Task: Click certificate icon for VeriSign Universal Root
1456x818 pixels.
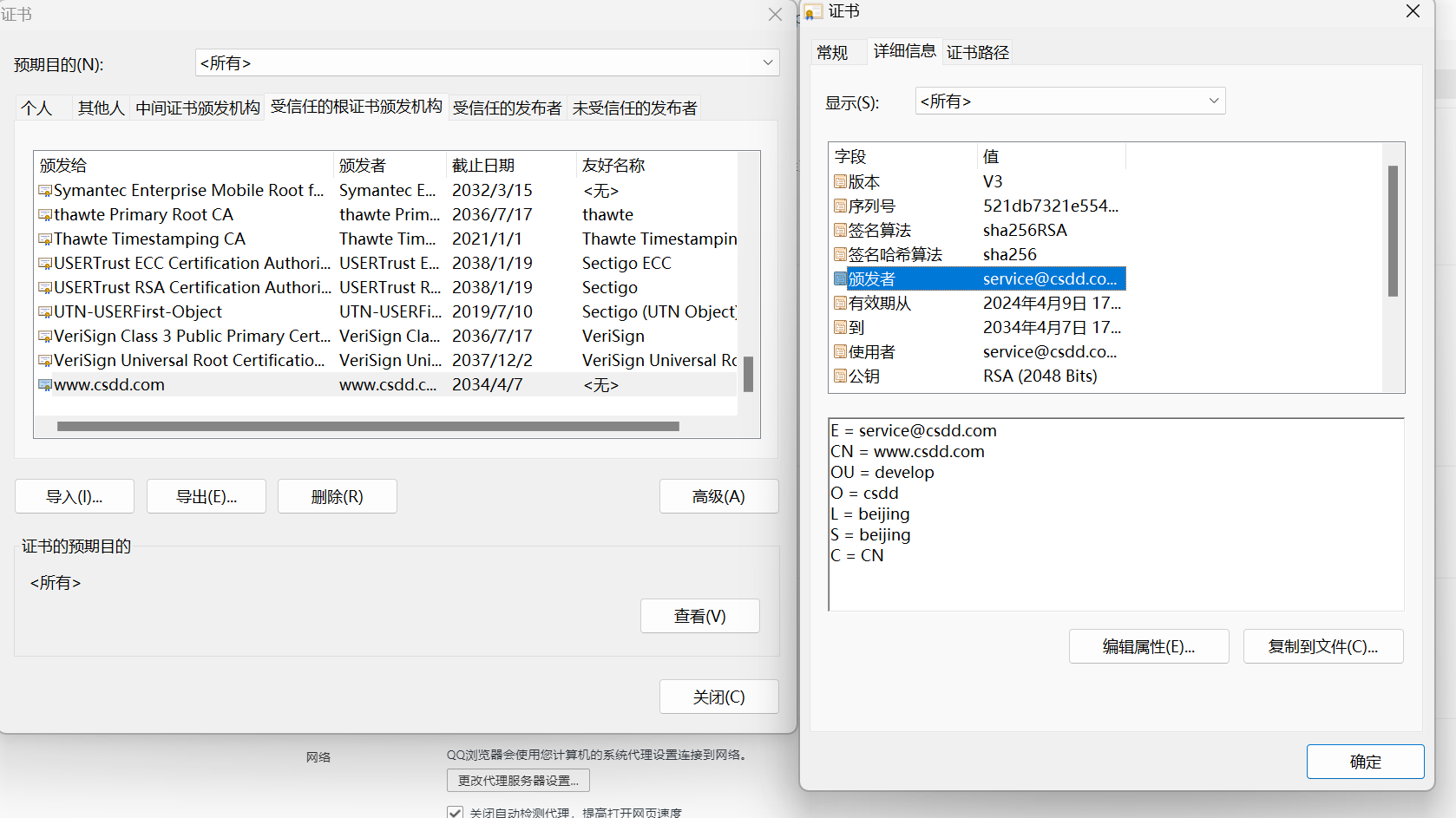Action: (45, 361)
